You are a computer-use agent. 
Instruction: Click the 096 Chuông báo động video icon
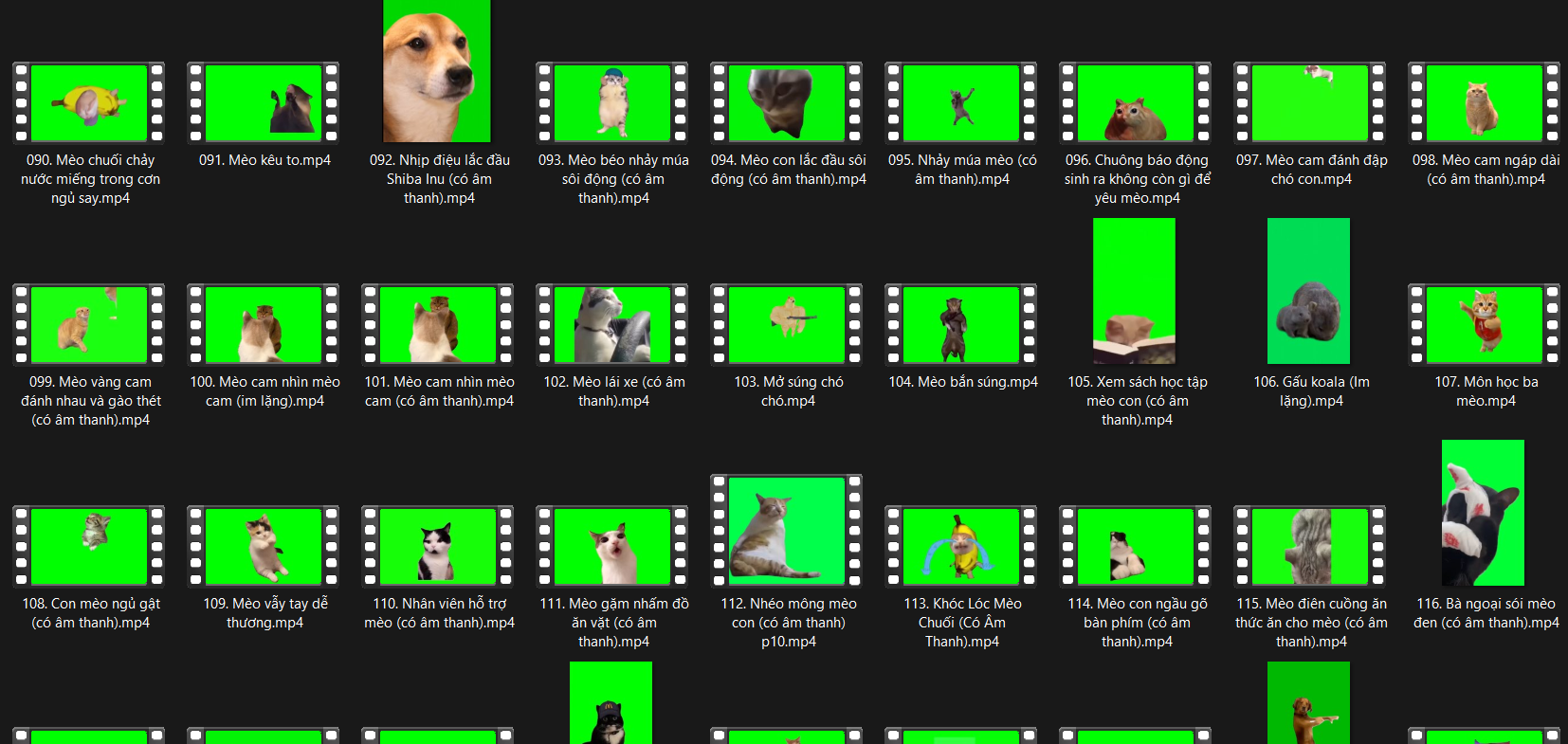tap(1136, 103)
